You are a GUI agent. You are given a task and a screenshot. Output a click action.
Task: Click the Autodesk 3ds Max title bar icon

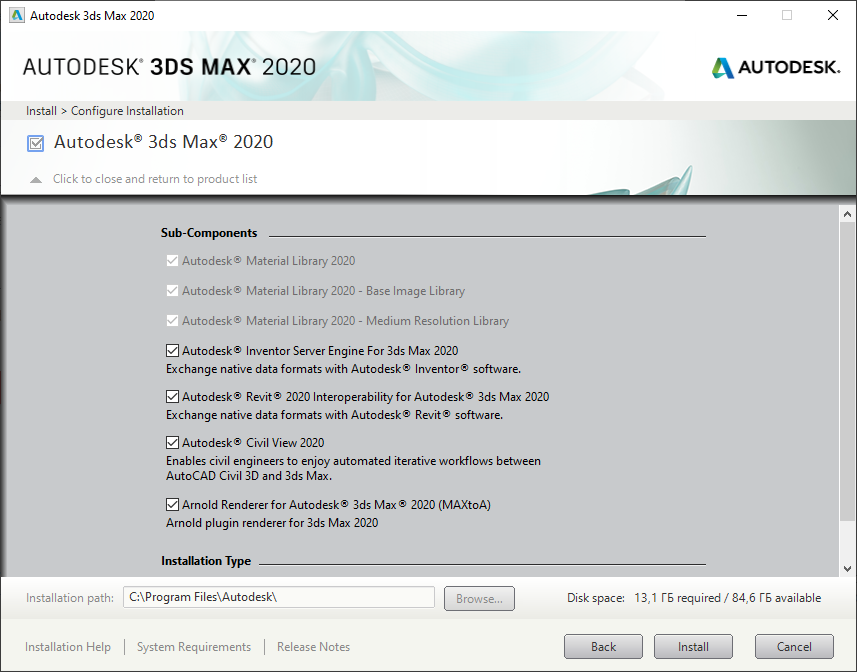17,15
